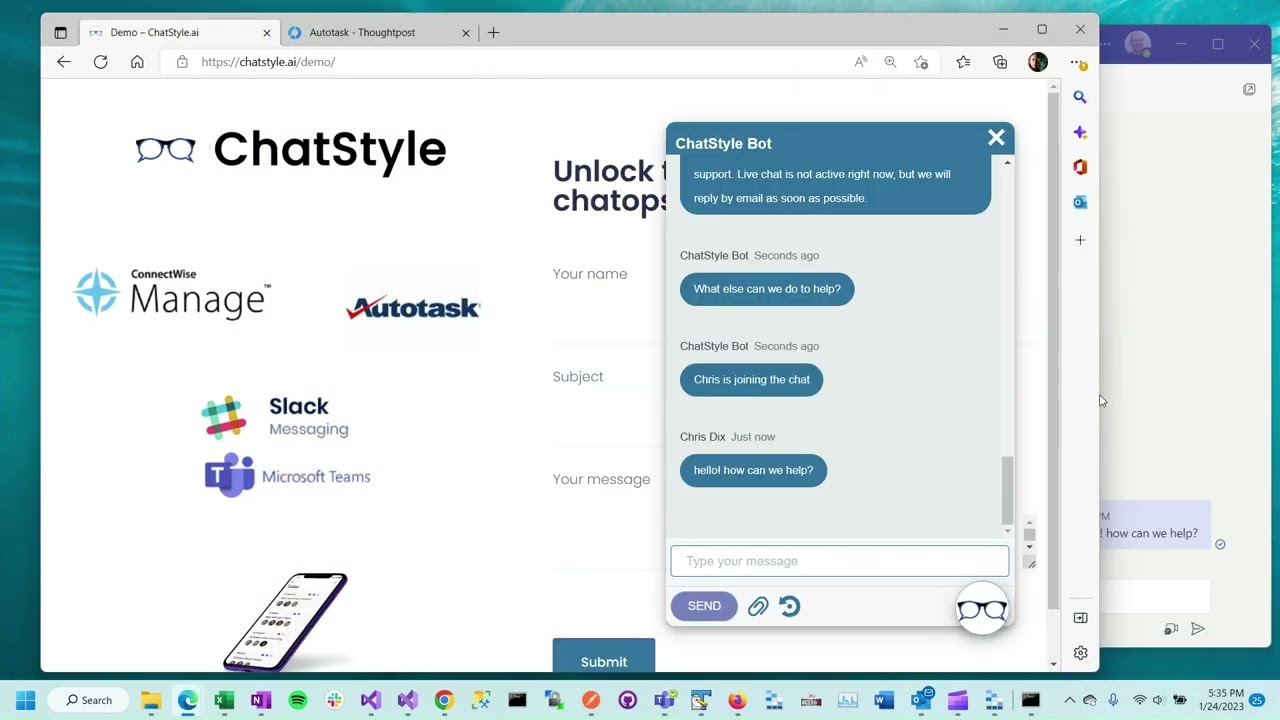Image resolution: width=1280 pixels, height=720 pixels.
Task: Open Edge sidebar Search
Action: tap(1080, 97)
